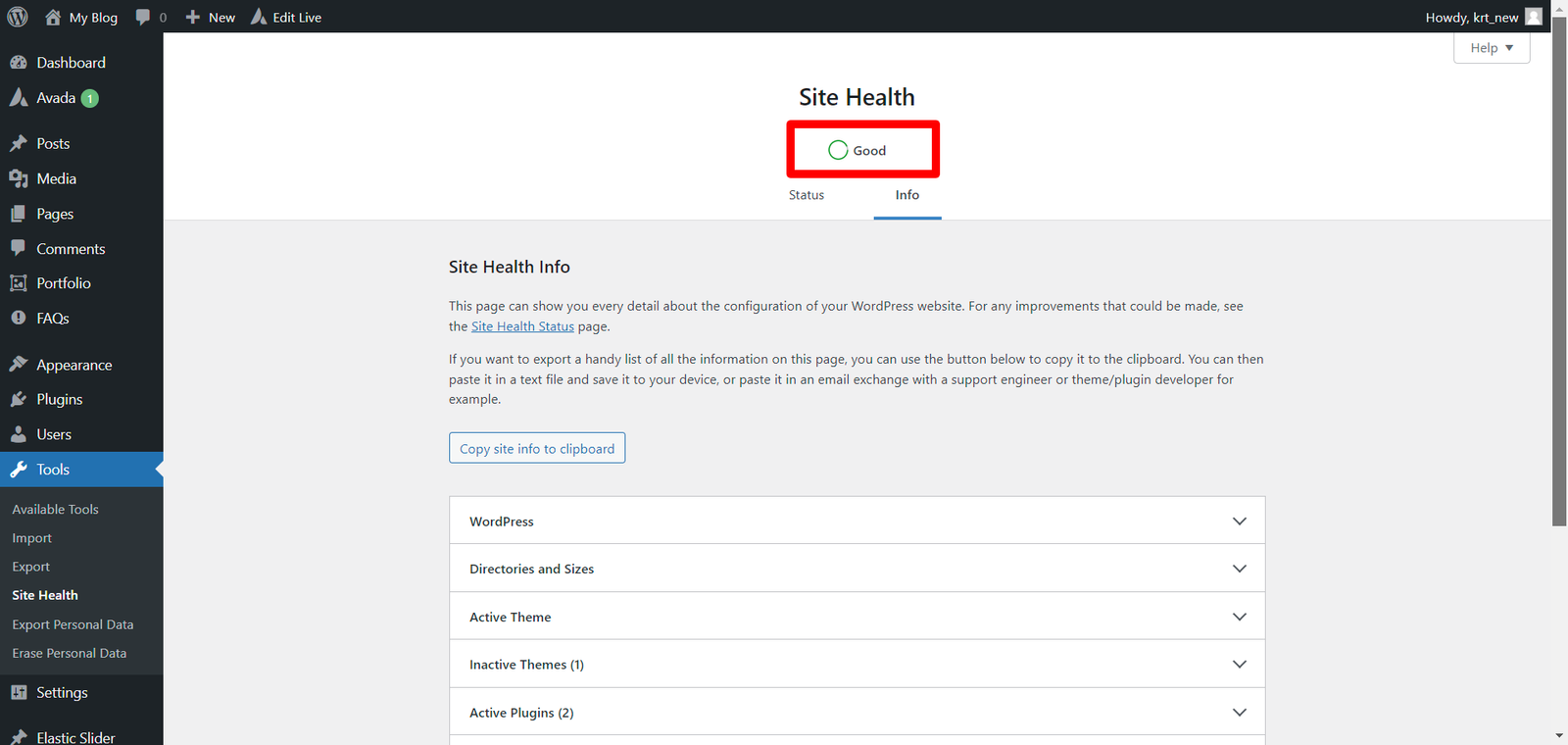Click the Portfolio image icon
Image resolution: width=1568 pixels, height=745 pixels.
point(19,283)
